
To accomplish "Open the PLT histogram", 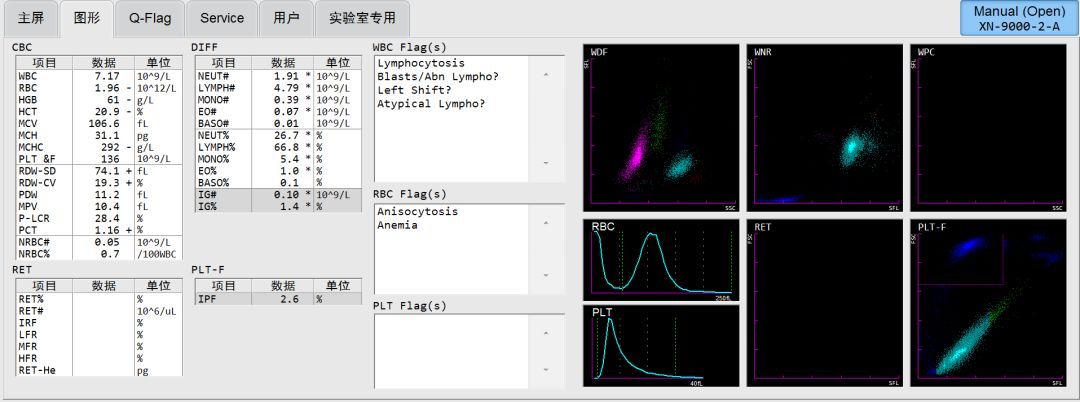I will [x=661, y=346].
